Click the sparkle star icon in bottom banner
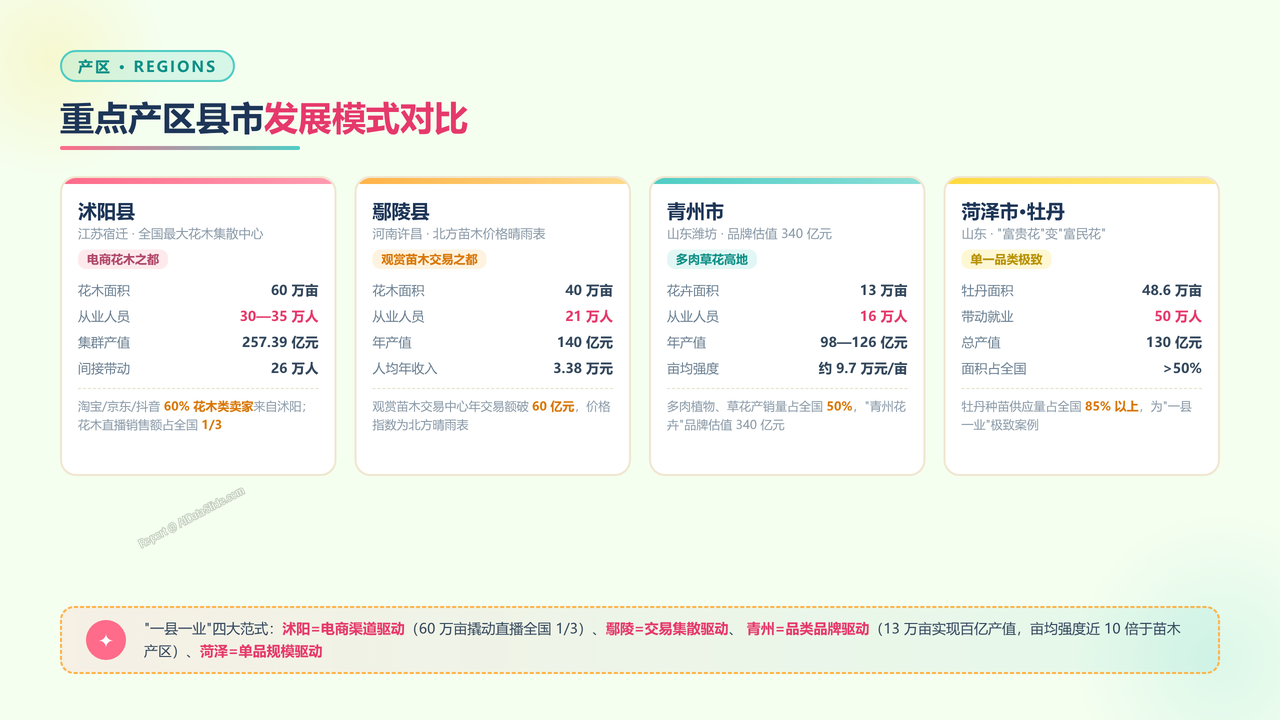1280x720 pixels. click(106, 640)
